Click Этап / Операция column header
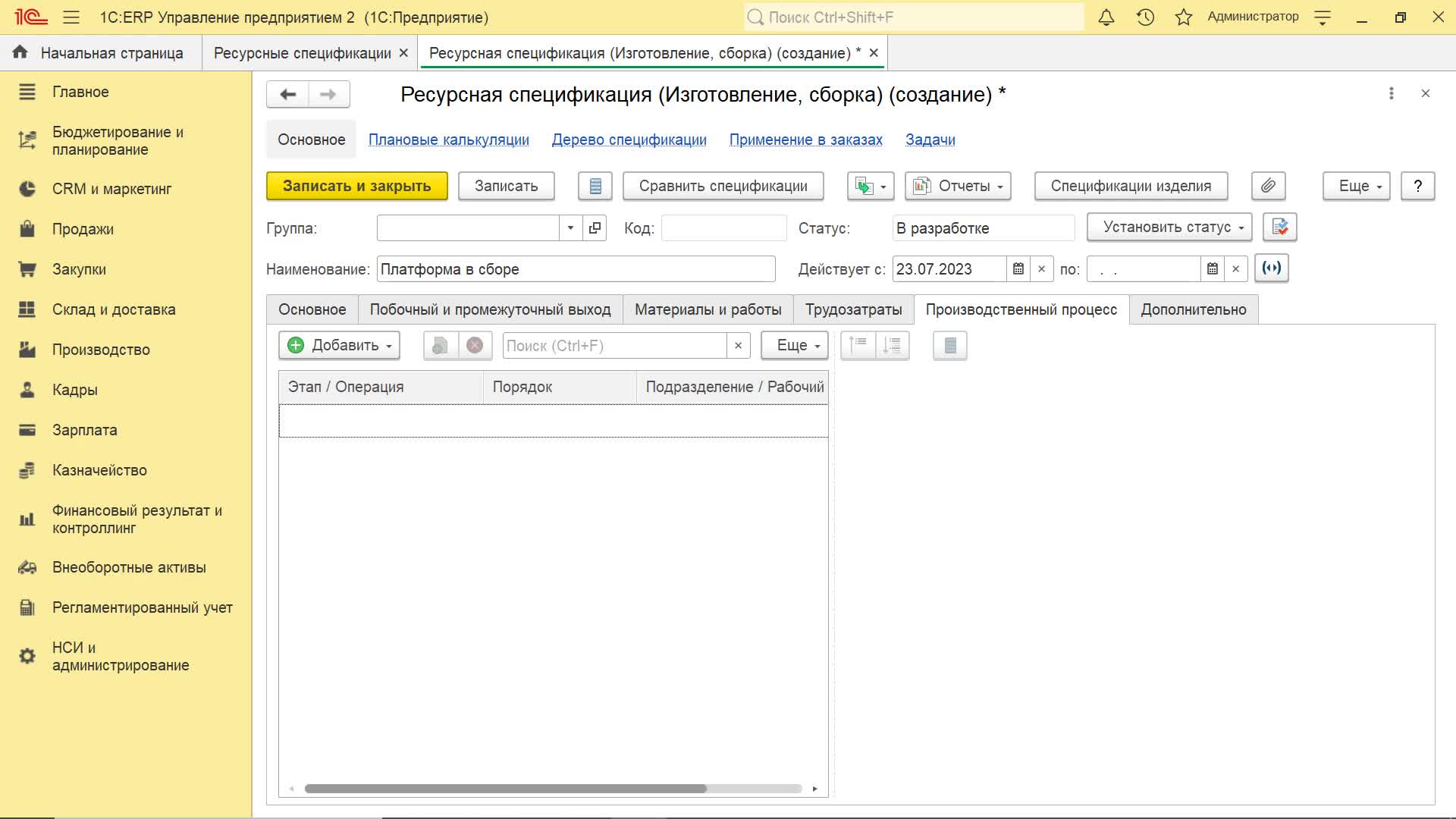 tap(381, 387)
